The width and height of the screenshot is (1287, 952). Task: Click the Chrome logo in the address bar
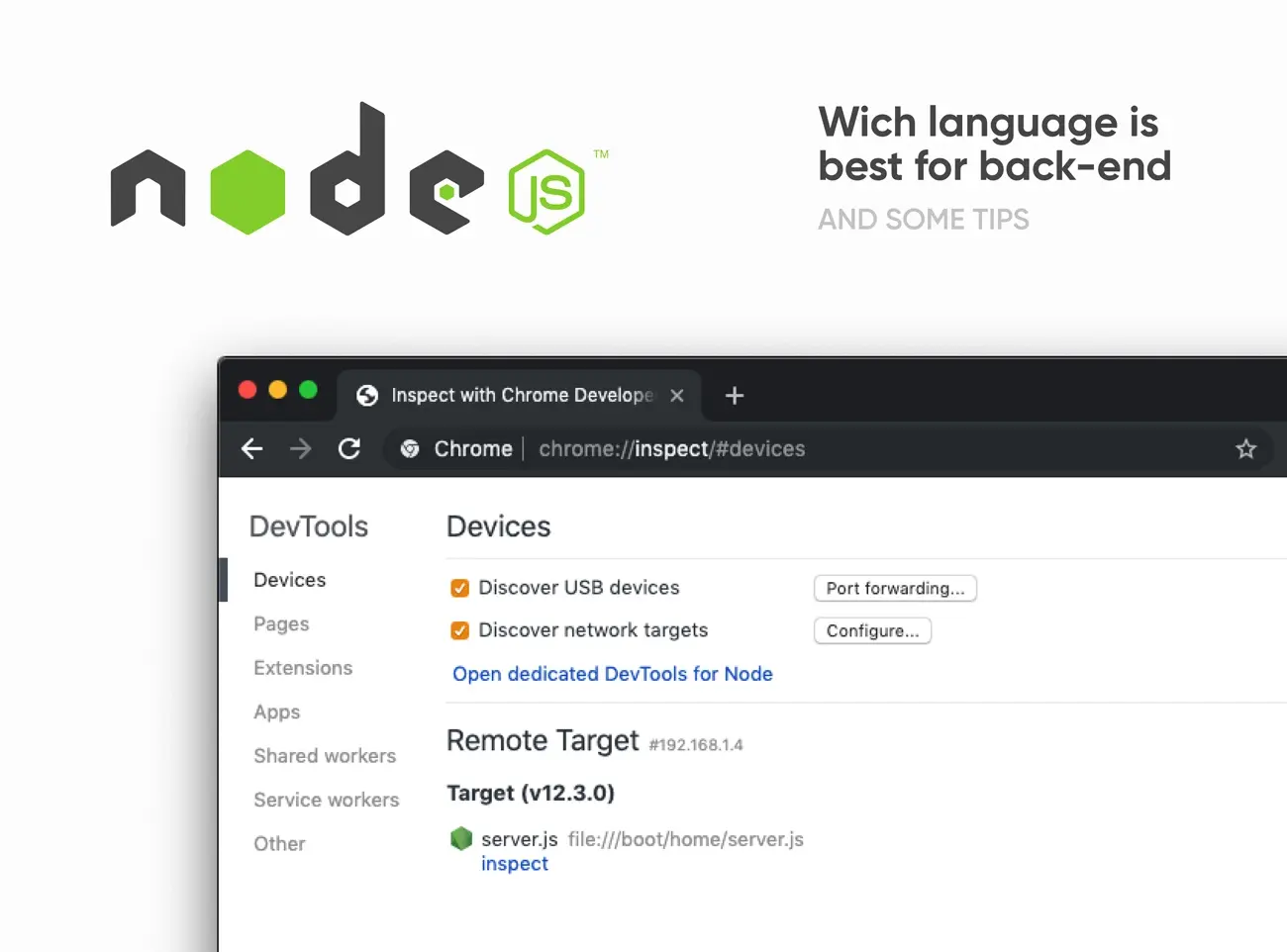(x=409, y=448)
